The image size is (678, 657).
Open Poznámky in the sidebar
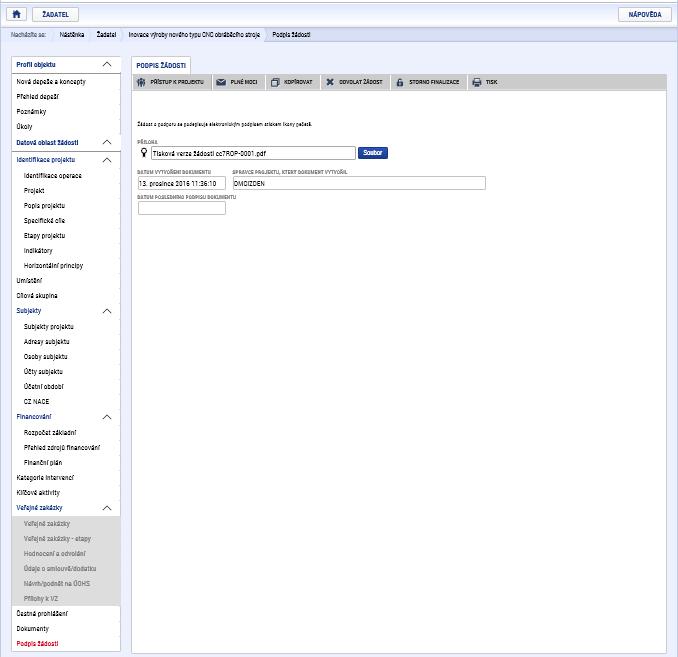coord(31,112)
